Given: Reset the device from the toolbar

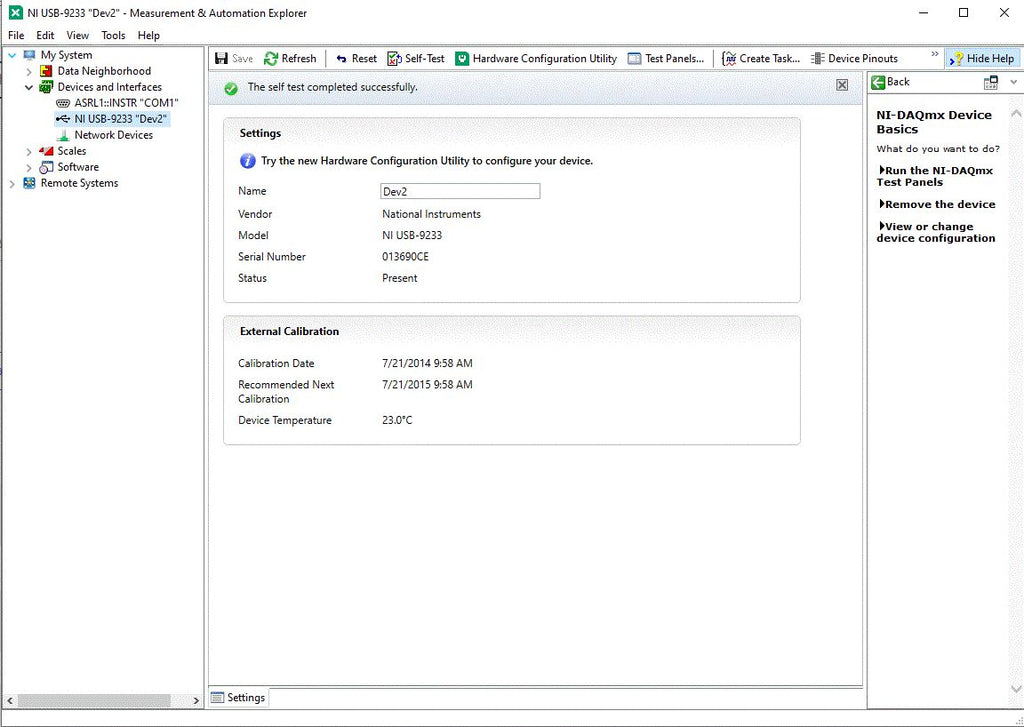Looking at the screenshot, I should click(356, 59).
